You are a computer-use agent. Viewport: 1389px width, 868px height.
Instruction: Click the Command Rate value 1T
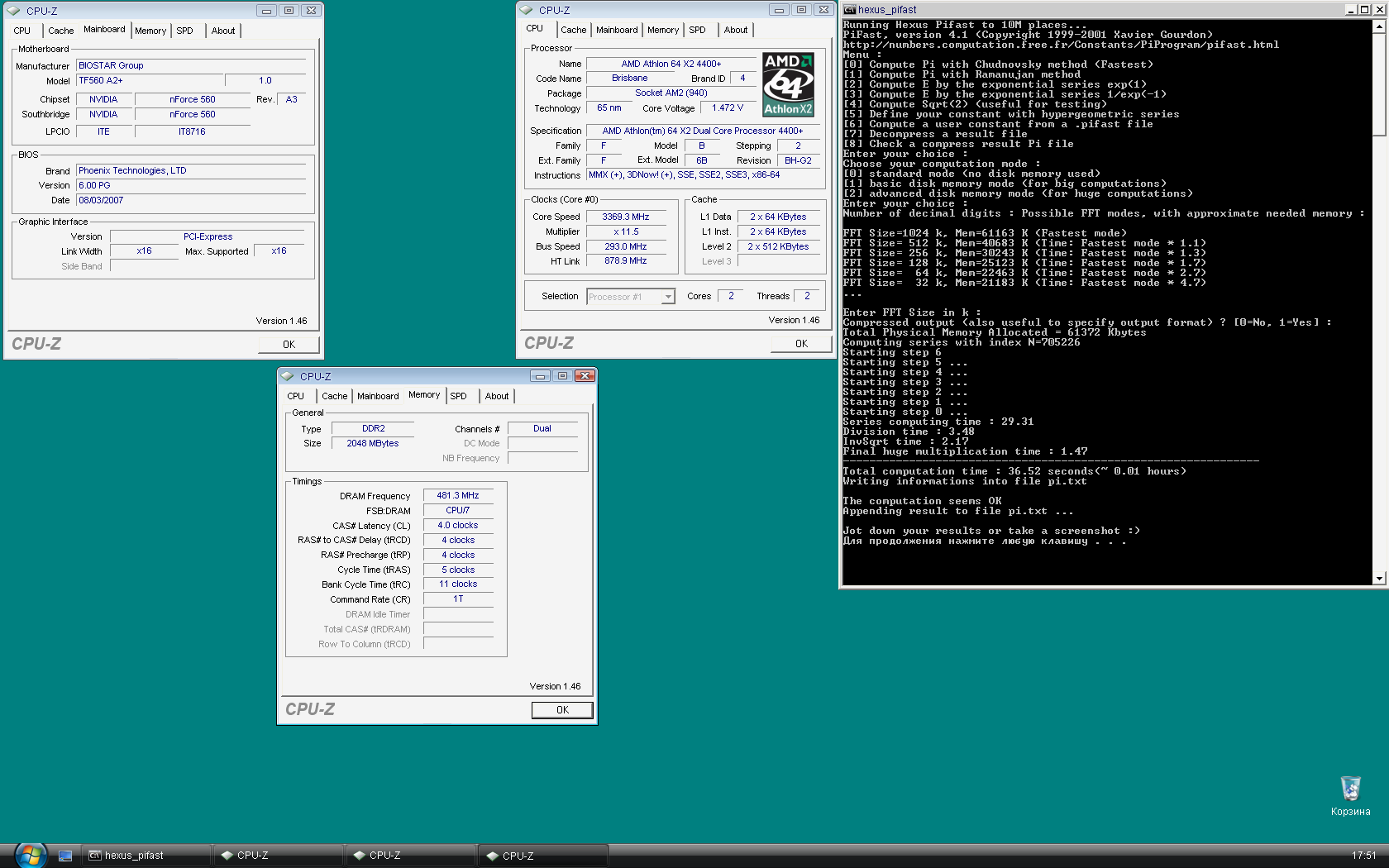tap(458, 599)
